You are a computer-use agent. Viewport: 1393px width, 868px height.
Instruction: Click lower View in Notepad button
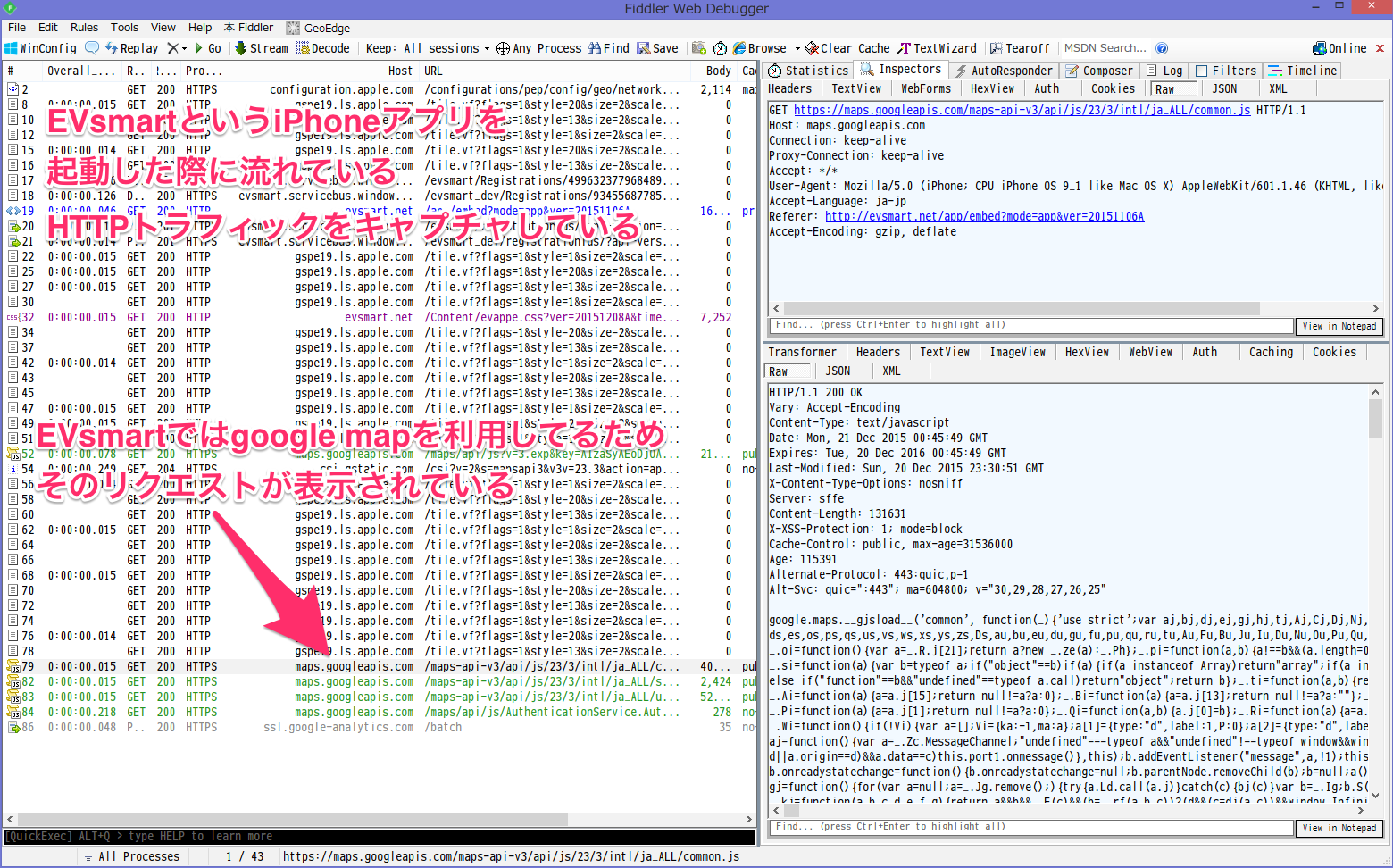pyautogui.click(x=1339, y=828)
